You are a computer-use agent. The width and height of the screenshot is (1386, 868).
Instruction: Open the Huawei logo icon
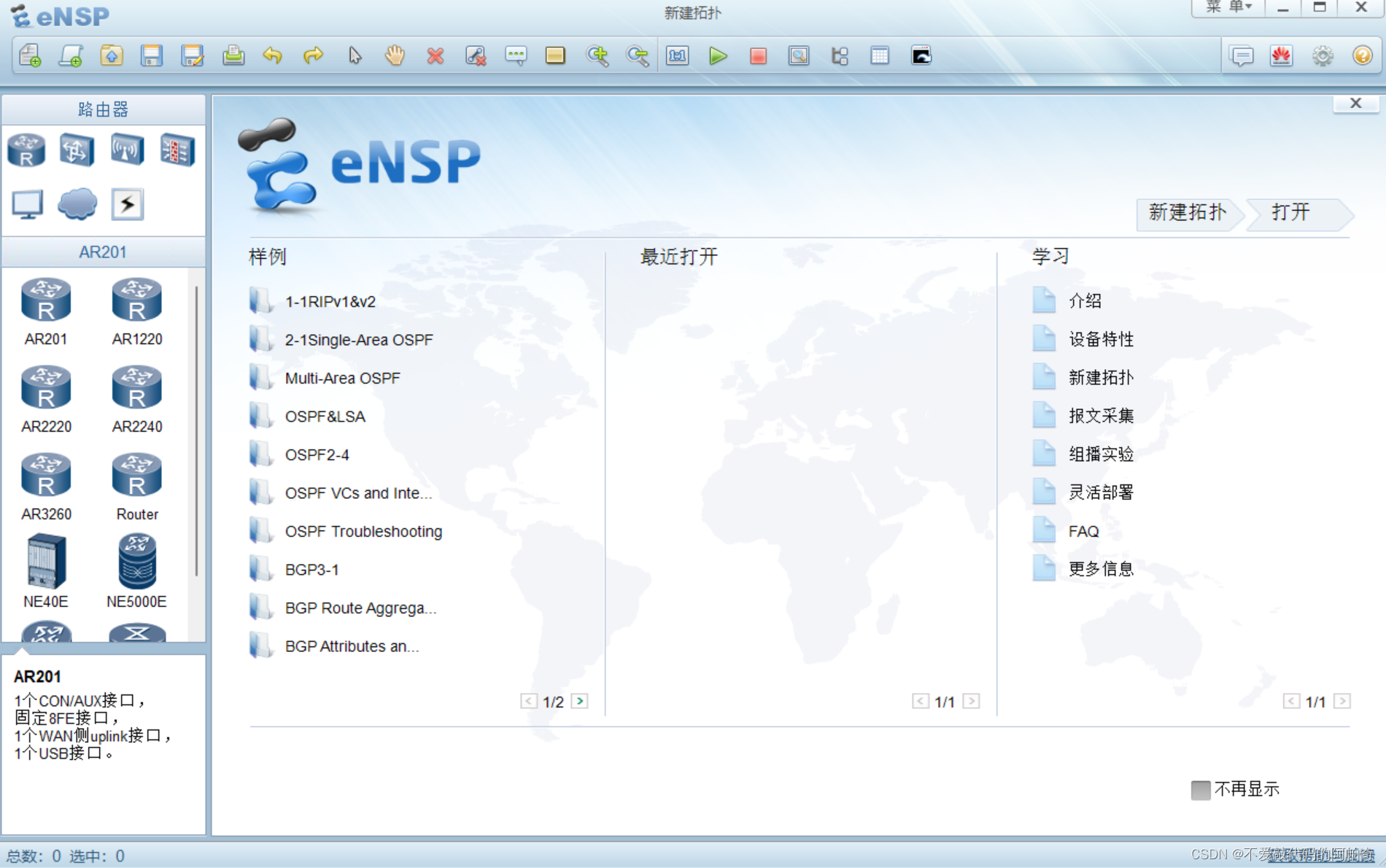click(1282, 55)
